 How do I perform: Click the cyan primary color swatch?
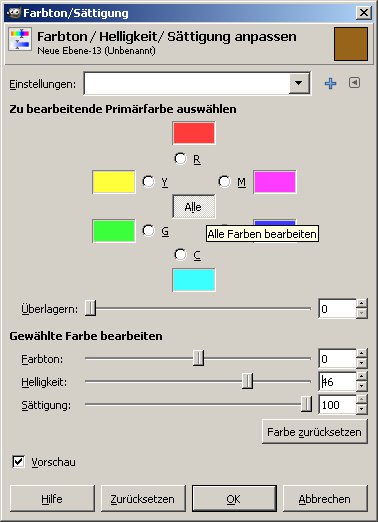point(194,280)
